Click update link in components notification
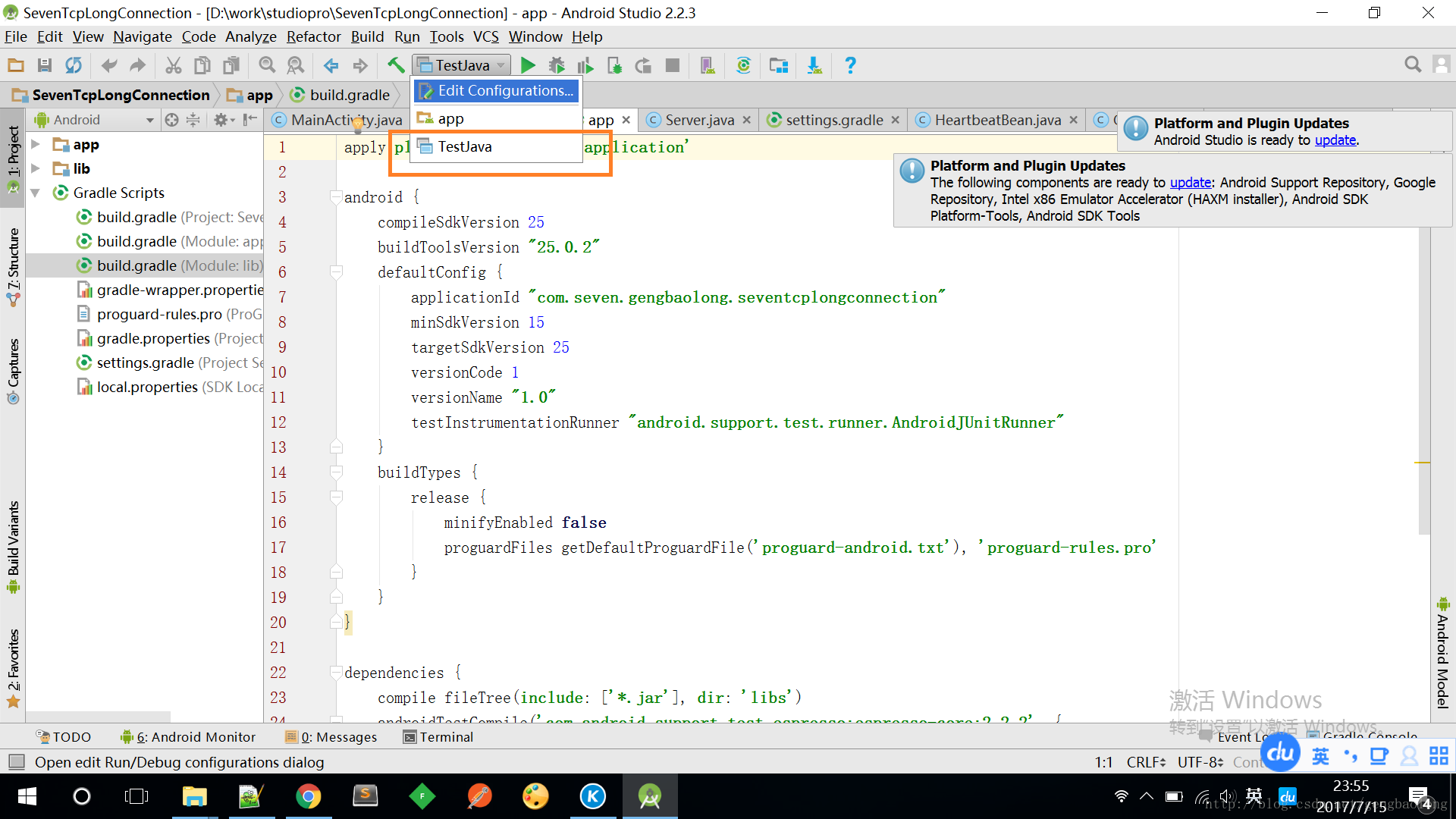 (x=1191, y=183)
